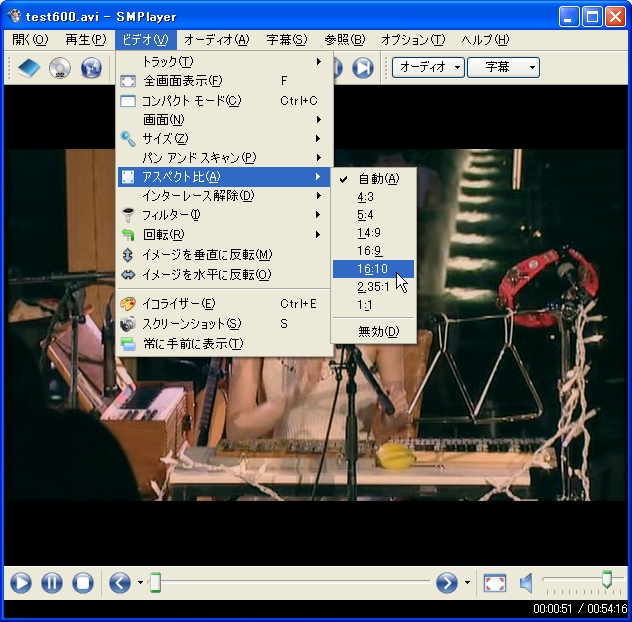Open オプション(T) menu

(x=413, y=40)
